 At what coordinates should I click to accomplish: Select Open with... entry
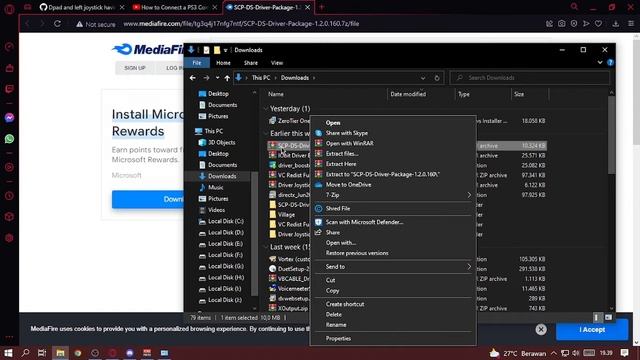(x=340, y=243)
